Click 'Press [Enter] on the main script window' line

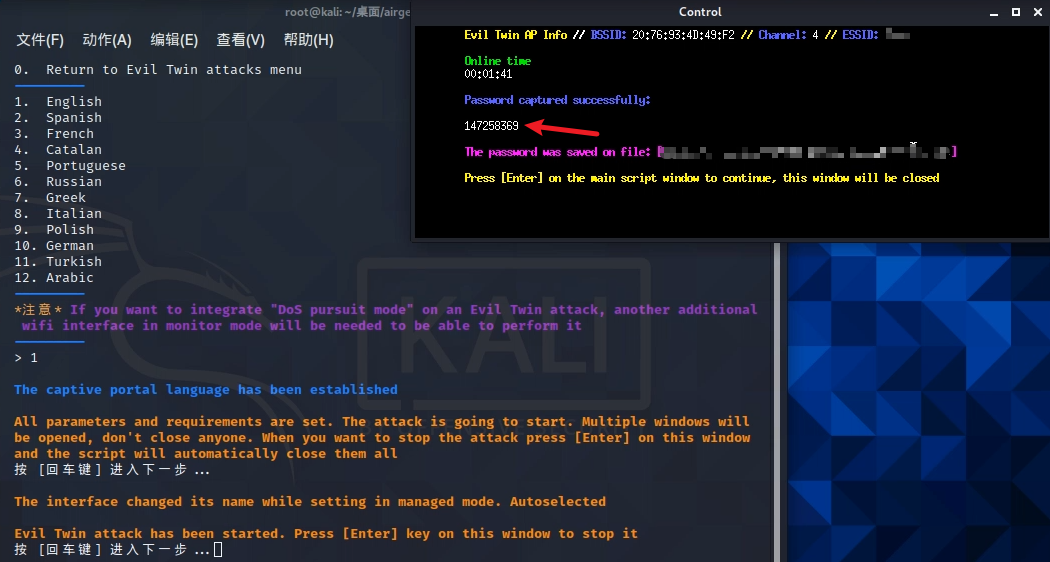[702, 178]
